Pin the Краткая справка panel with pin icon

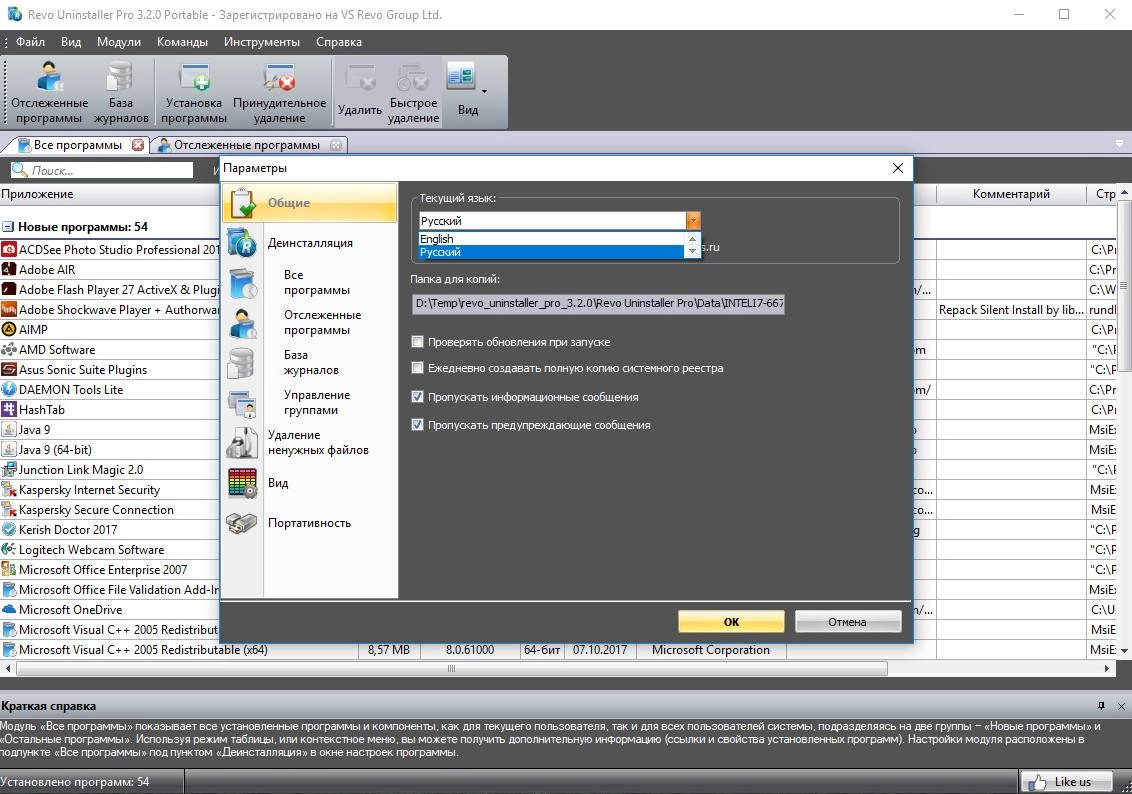coord(1101,705)
